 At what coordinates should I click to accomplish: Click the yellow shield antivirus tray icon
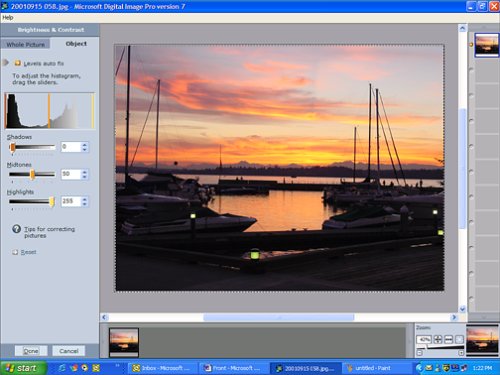(x=446, y=368)
